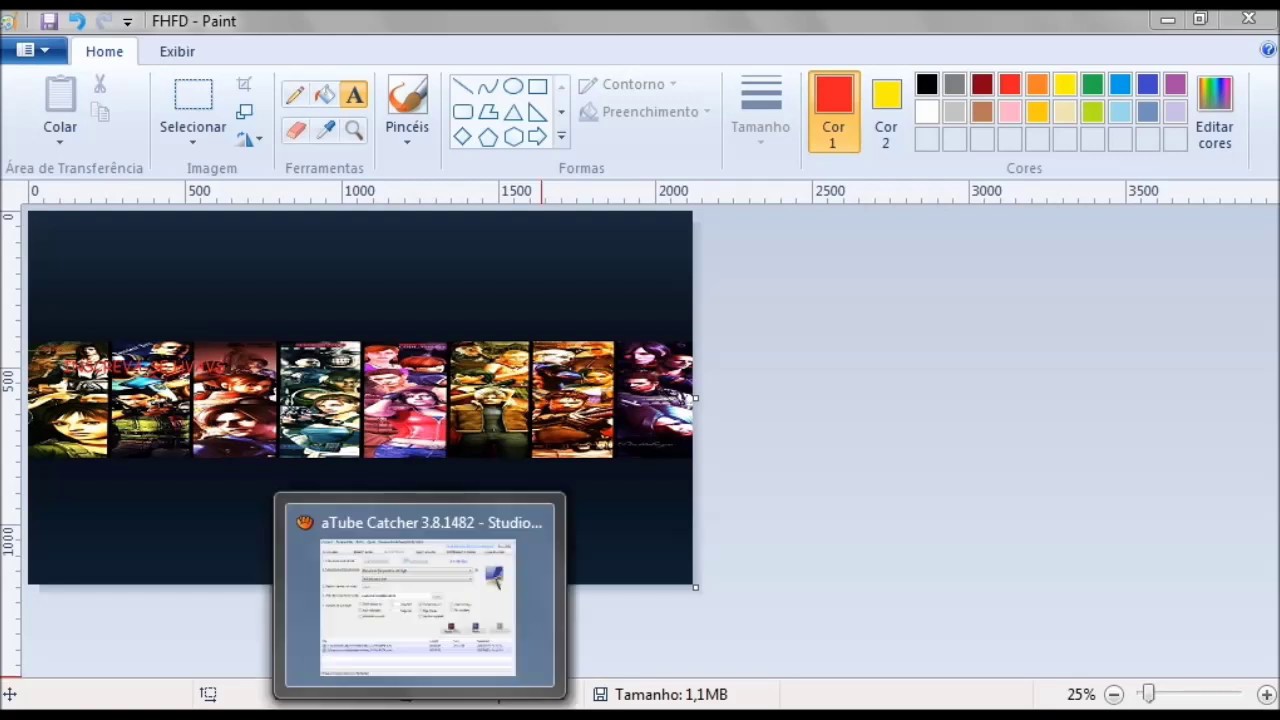Image resolution: width=1280 pixels, height=720 pixels.
Task: Choose the Rounded rectangle shape
Action: pos(463,112)
